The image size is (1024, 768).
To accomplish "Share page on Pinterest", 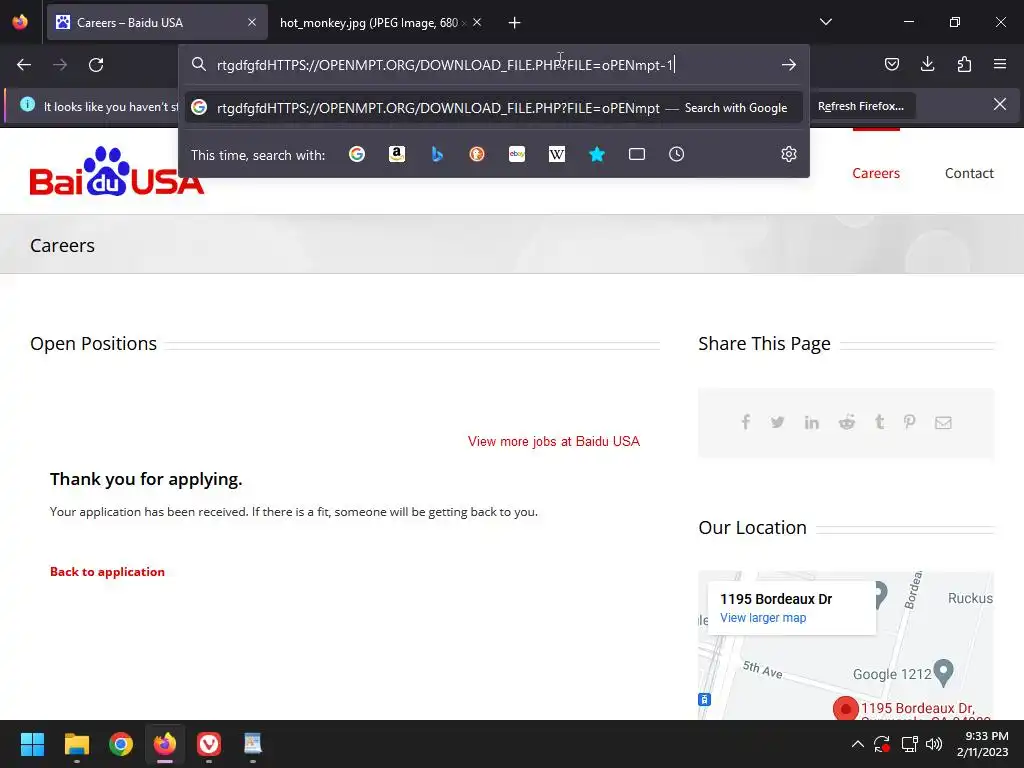I will coord(909,422).
